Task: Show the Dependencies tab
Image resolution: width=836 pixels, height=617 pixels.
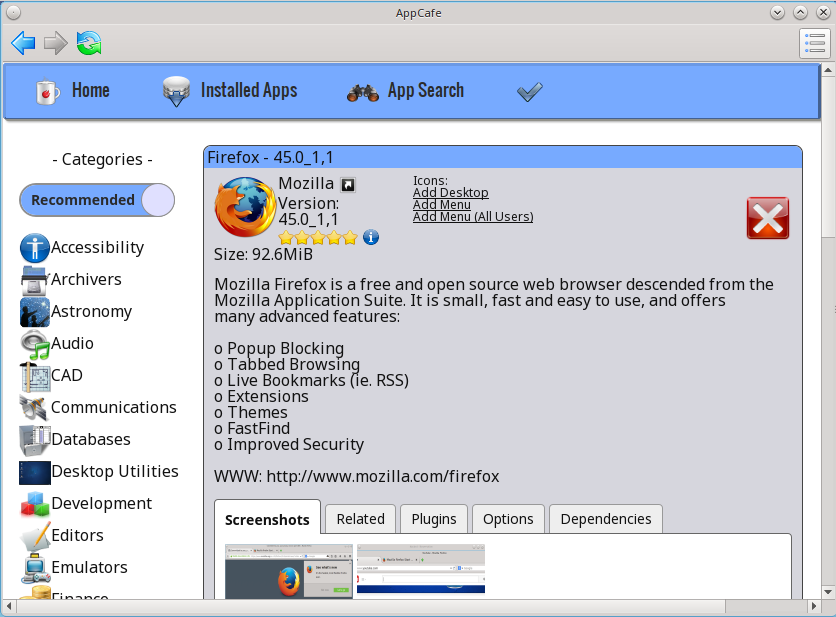Action: (606, 519)
